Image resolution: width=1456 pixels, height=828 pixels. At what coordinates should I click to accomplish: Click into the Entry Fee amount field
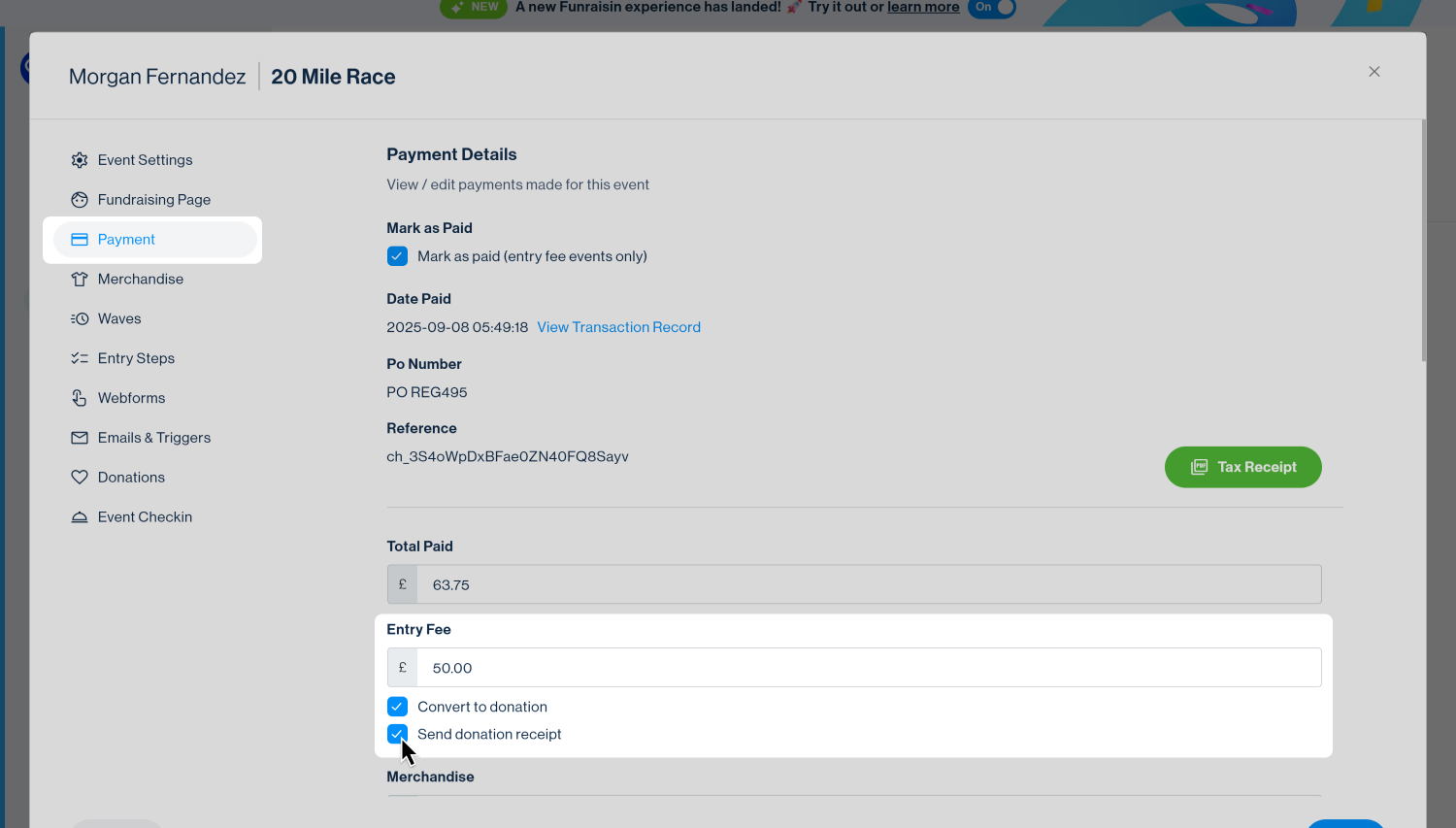coord(868,668)
